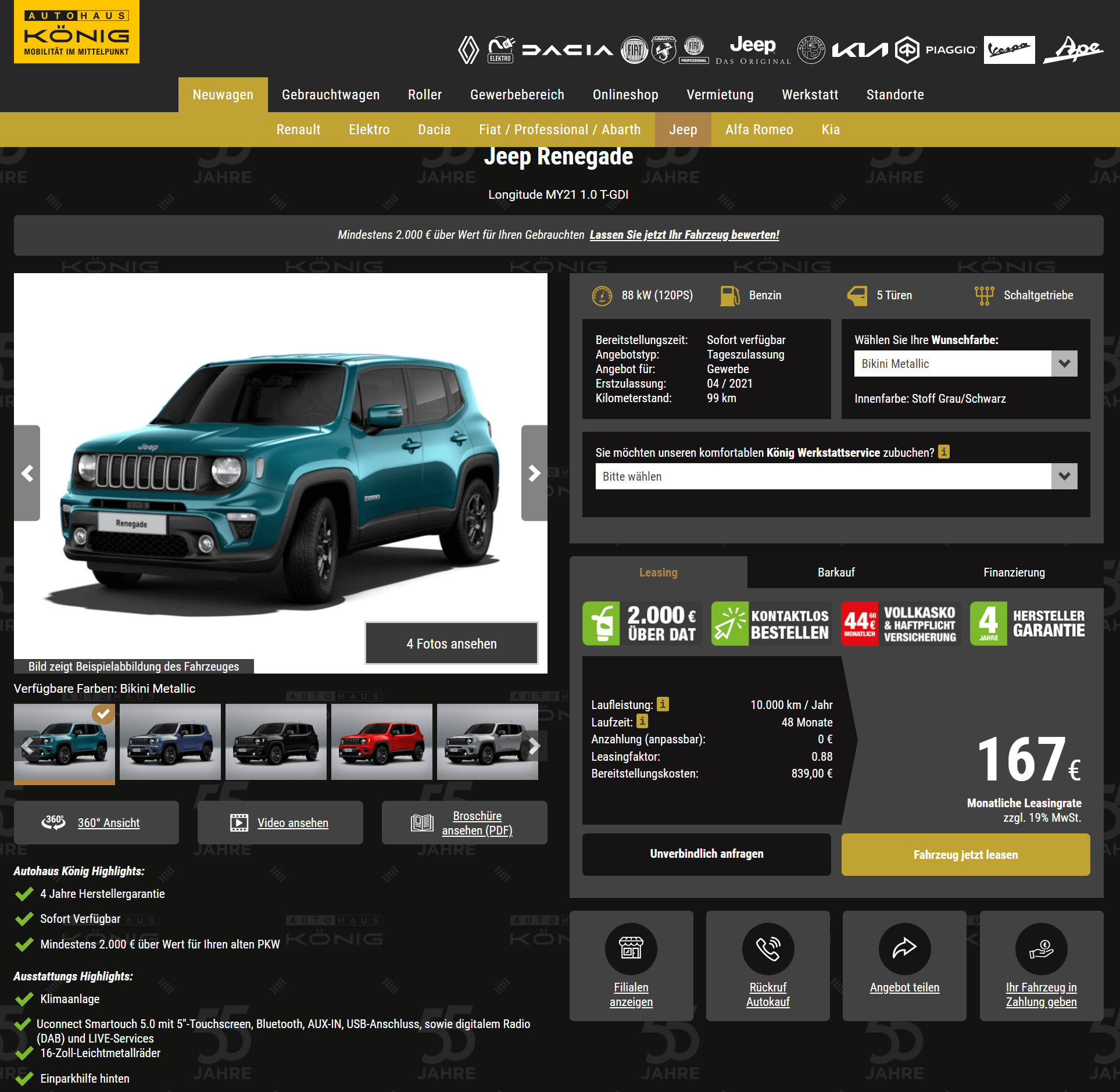Open the Neuwagen menu
1120x1092 pixels.
point(223,95)
